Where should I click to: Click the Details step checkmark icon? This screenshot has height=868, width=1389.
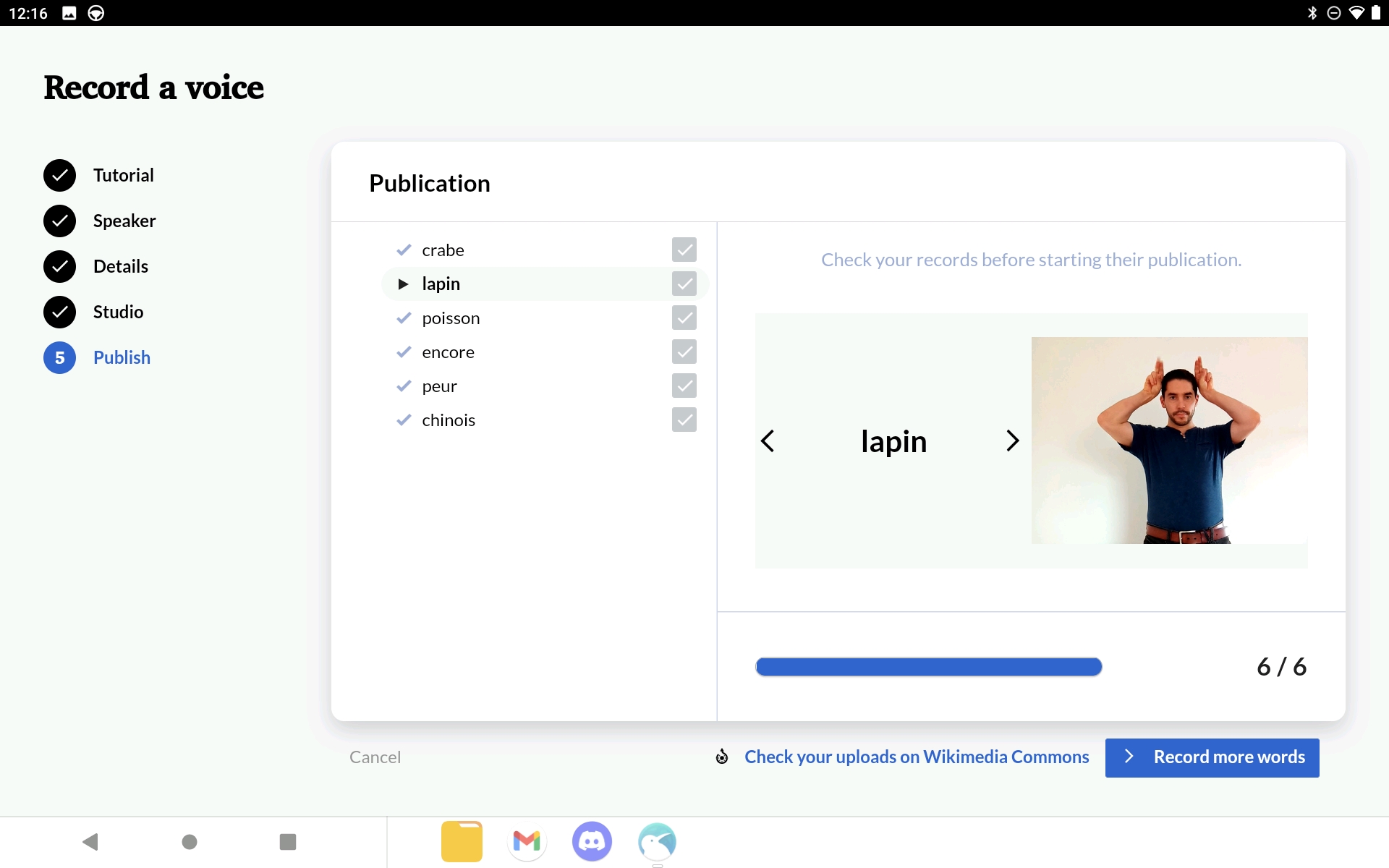point(59,266)
